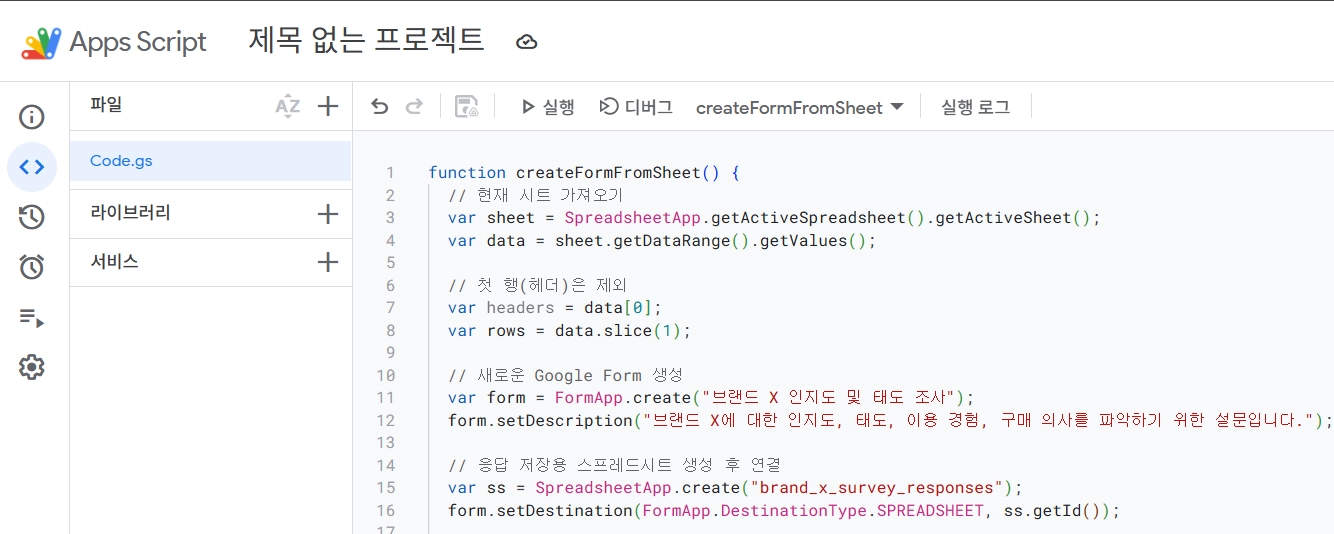Open the 실행 로그 execution log

tap(975, 107)
